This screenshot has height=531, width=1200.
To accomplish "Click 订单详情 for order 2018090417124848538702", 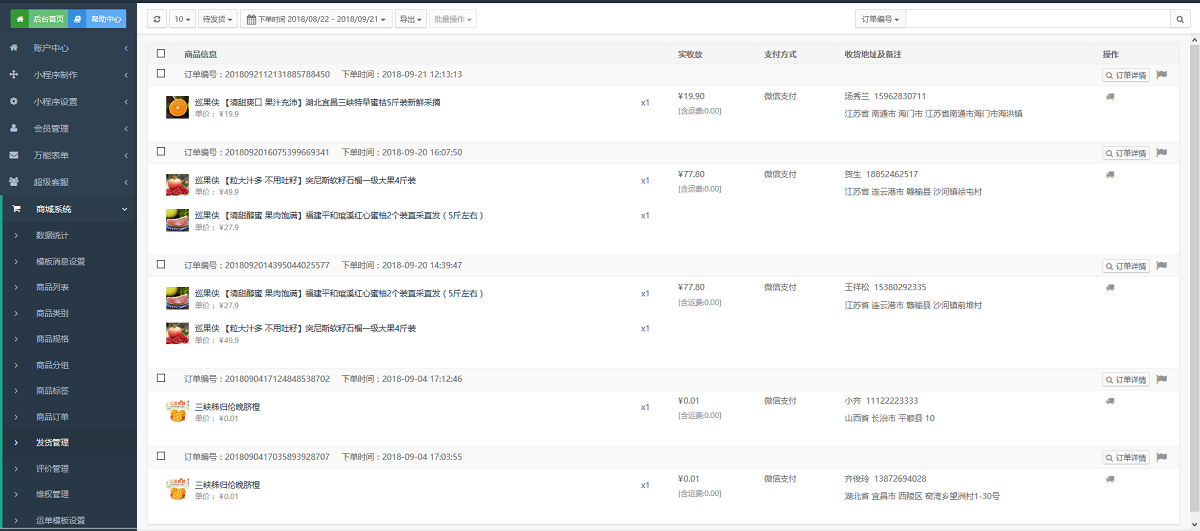I will point(1126,379).
